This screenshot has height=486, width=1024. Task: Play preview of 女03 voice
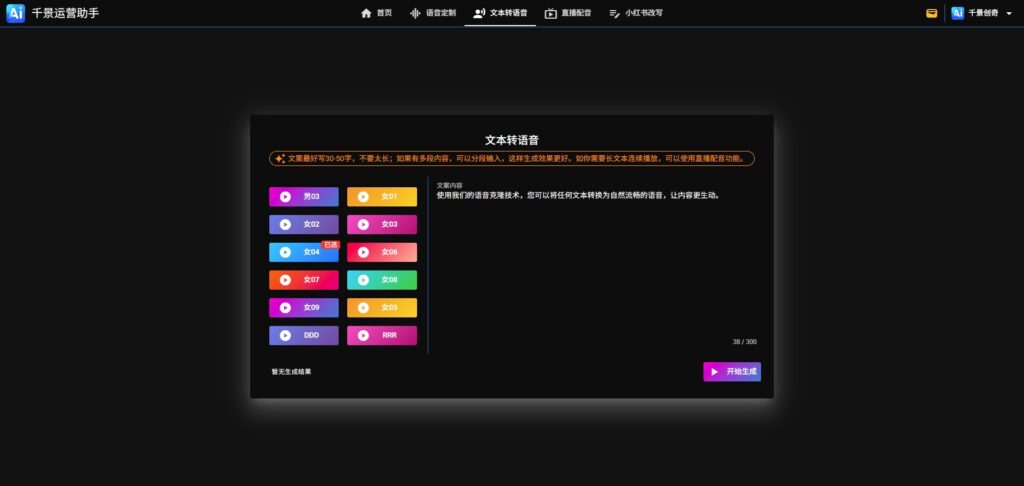point(363,224)
